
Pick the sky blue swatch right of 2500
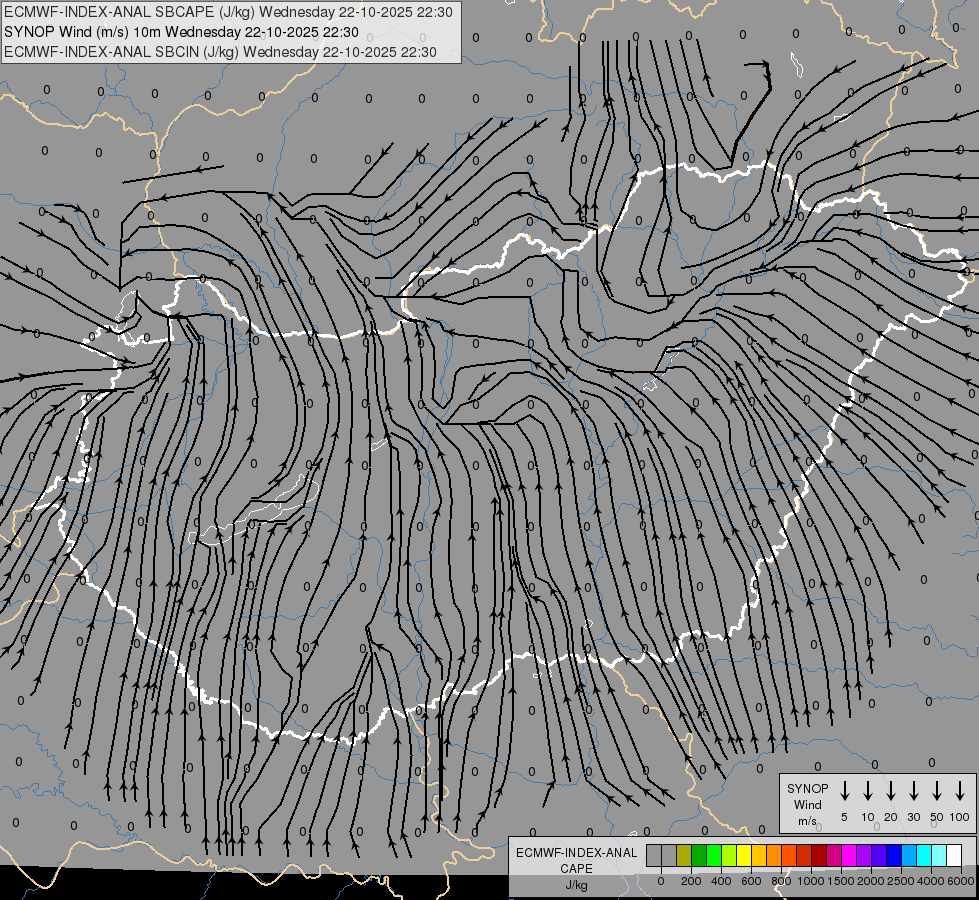908,855
